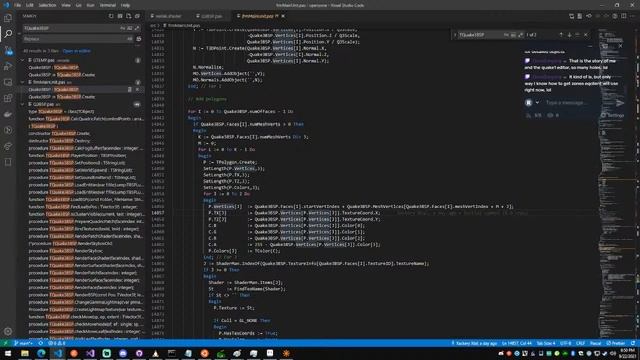Click the Ln/Col cursor position indicator
The image size is (640, 360).
(516, 343)
